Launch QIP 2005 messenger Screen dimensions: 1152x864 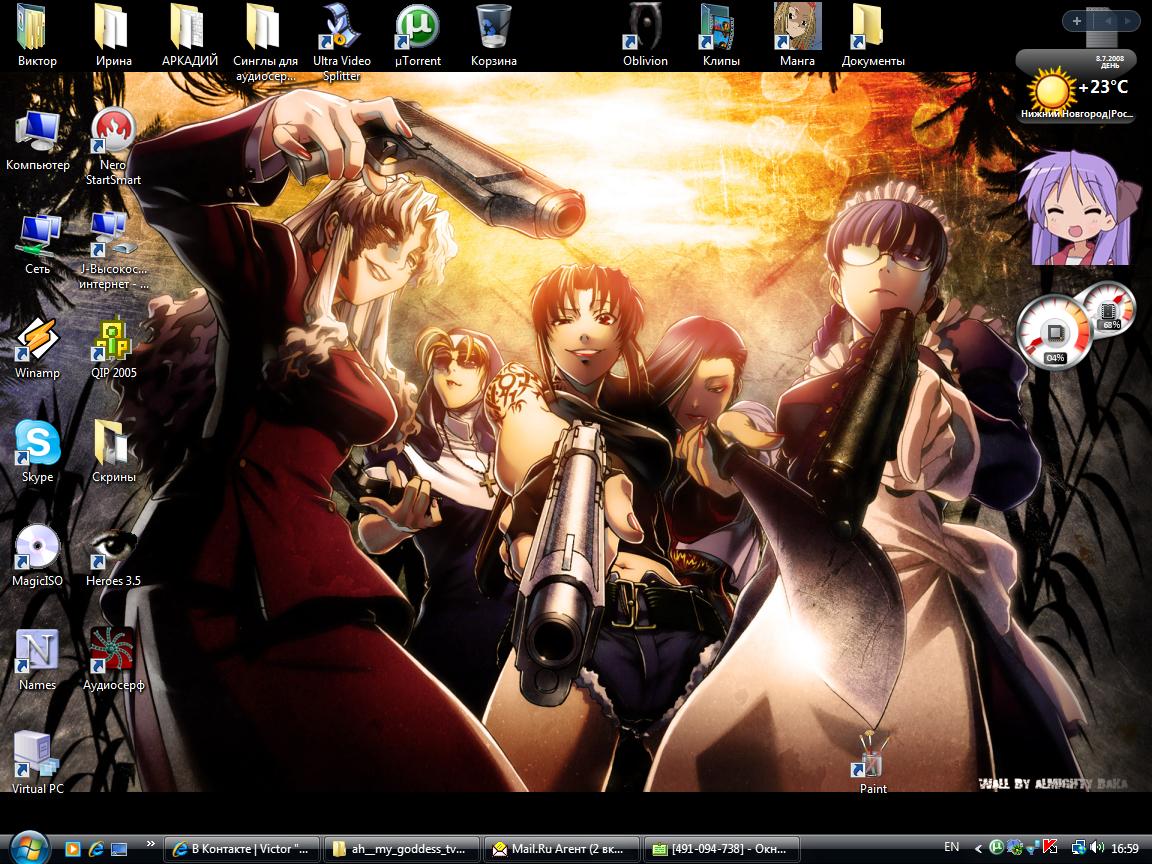[x=113, y=348]
